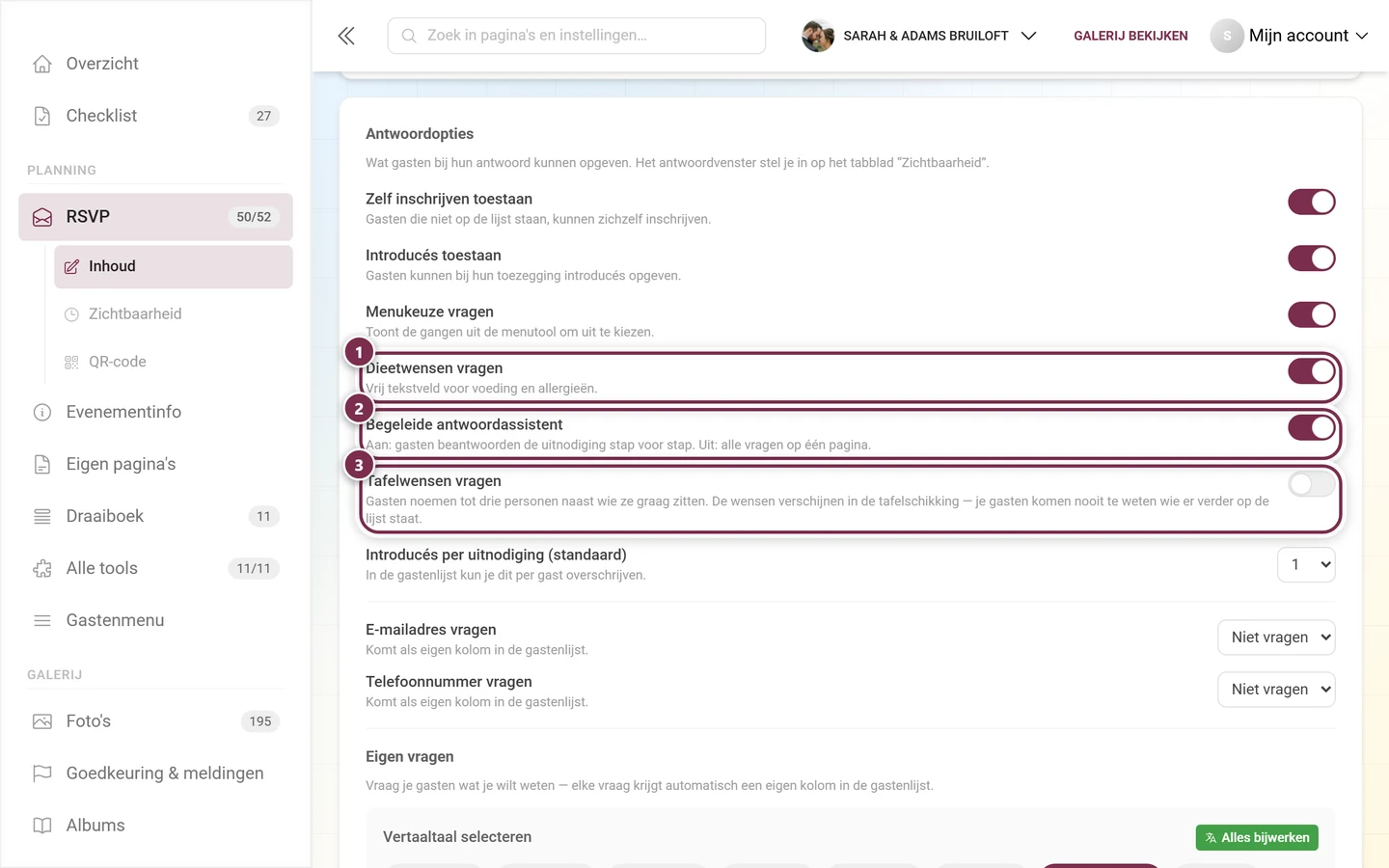This screenshot has width=1389, height=868.
Task: Disable the Zelf inschrijven toestaan toggle
Action: [x=1312, y=202]
